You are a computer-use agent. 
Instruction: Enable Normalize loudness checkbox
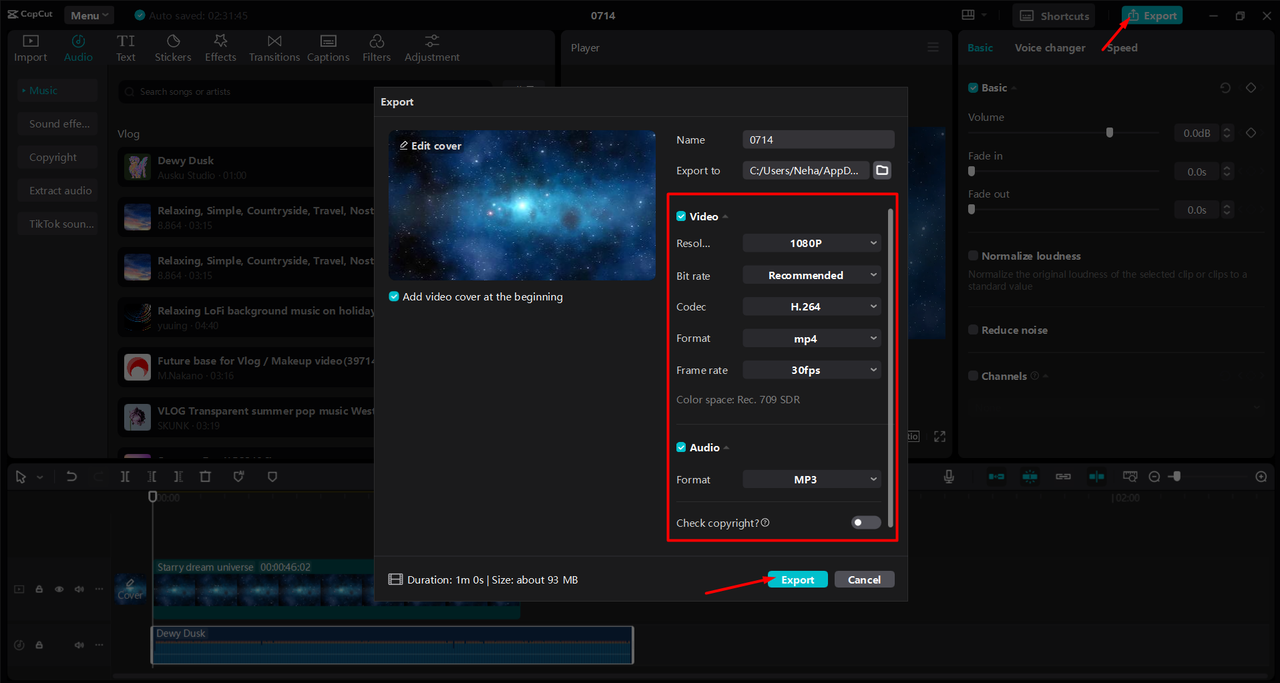click(x=973, y=256)
